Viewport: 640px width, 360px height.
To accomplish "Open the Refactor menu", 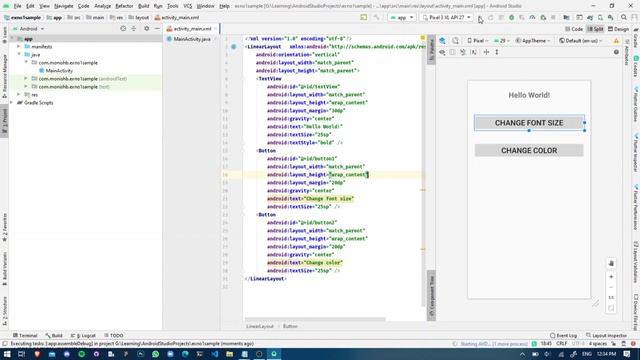I will click(x=124, y=6).
